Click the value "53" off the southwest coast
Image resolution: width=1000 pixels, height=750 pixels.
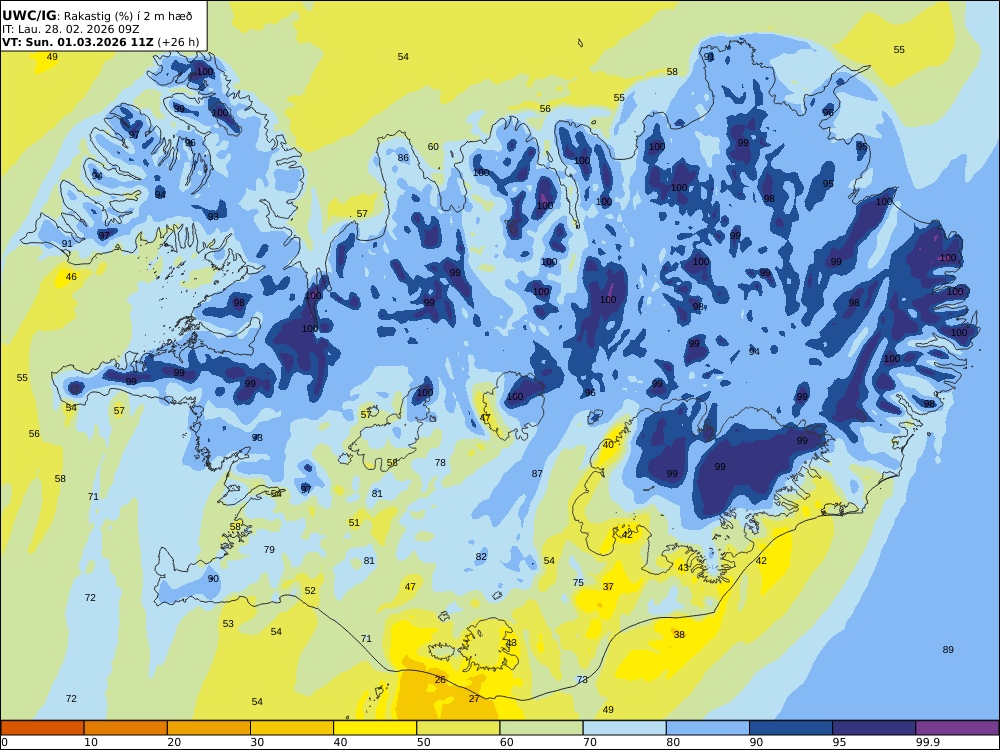[x=228, y=623]
